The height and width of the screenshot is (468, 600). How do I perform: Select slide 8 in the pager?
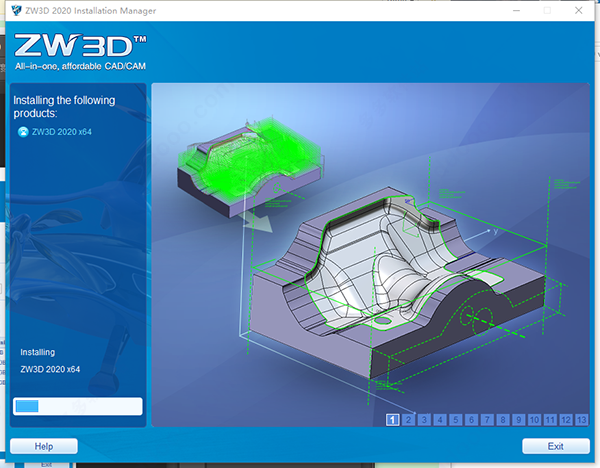pos(503,420)
